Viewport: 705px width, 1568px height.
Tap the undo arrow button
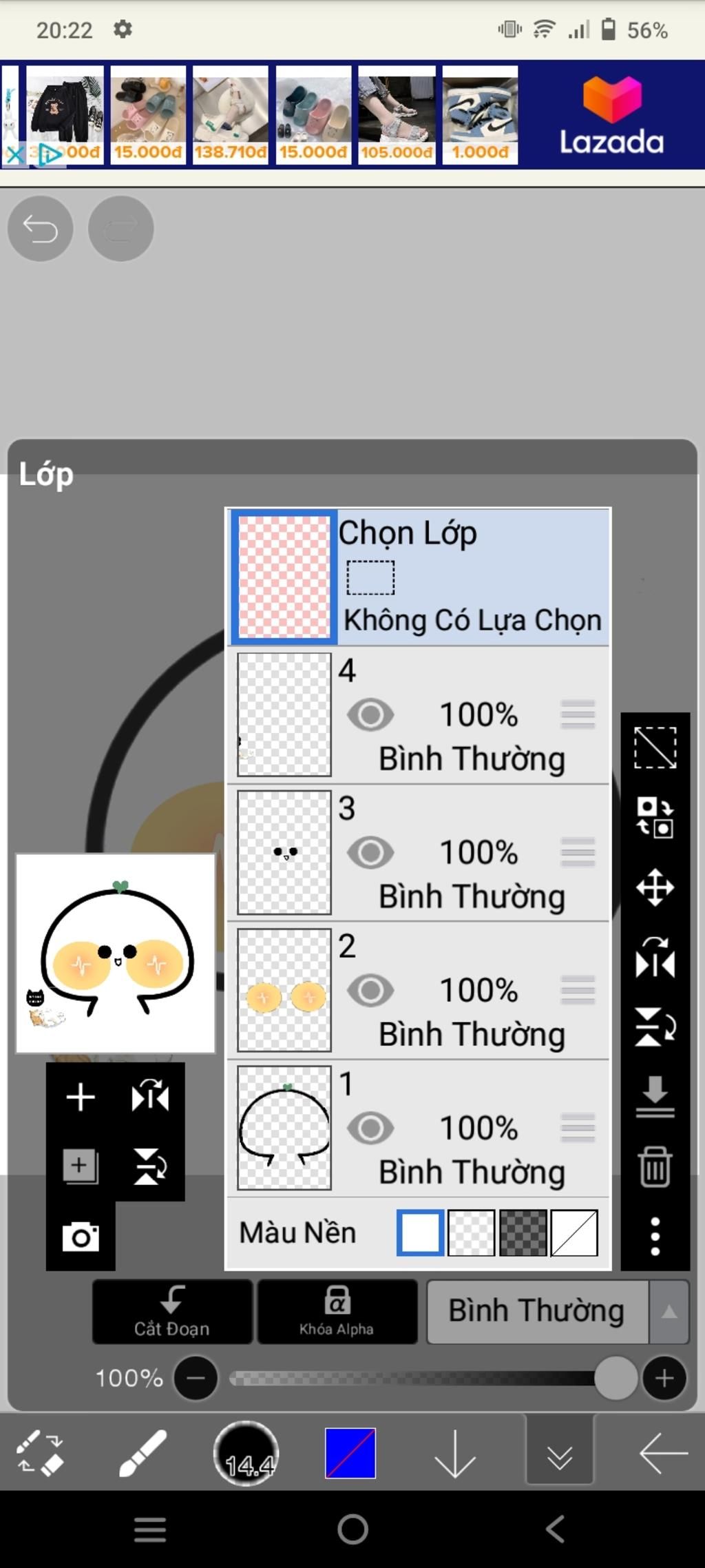point(41,229)
